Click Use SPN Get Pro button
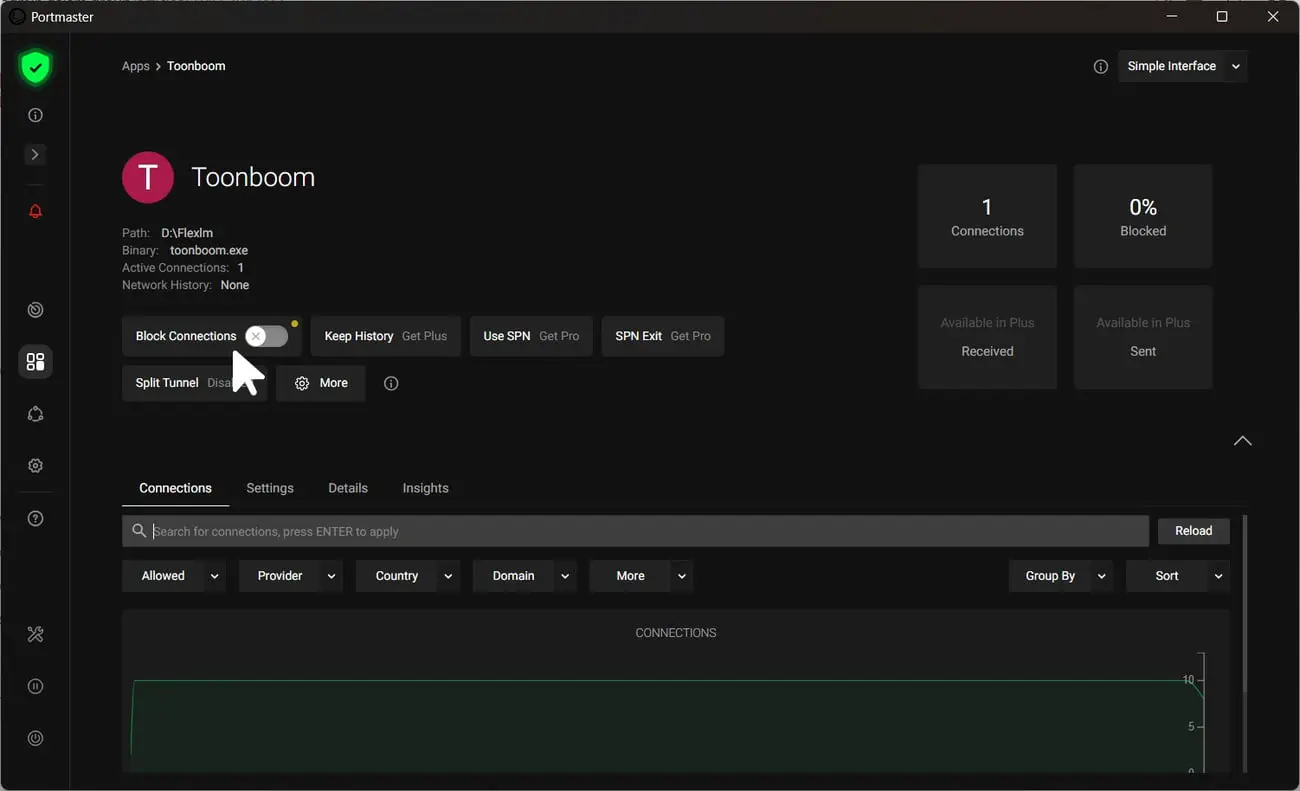1300x791 pixels. tap(531, 336)
